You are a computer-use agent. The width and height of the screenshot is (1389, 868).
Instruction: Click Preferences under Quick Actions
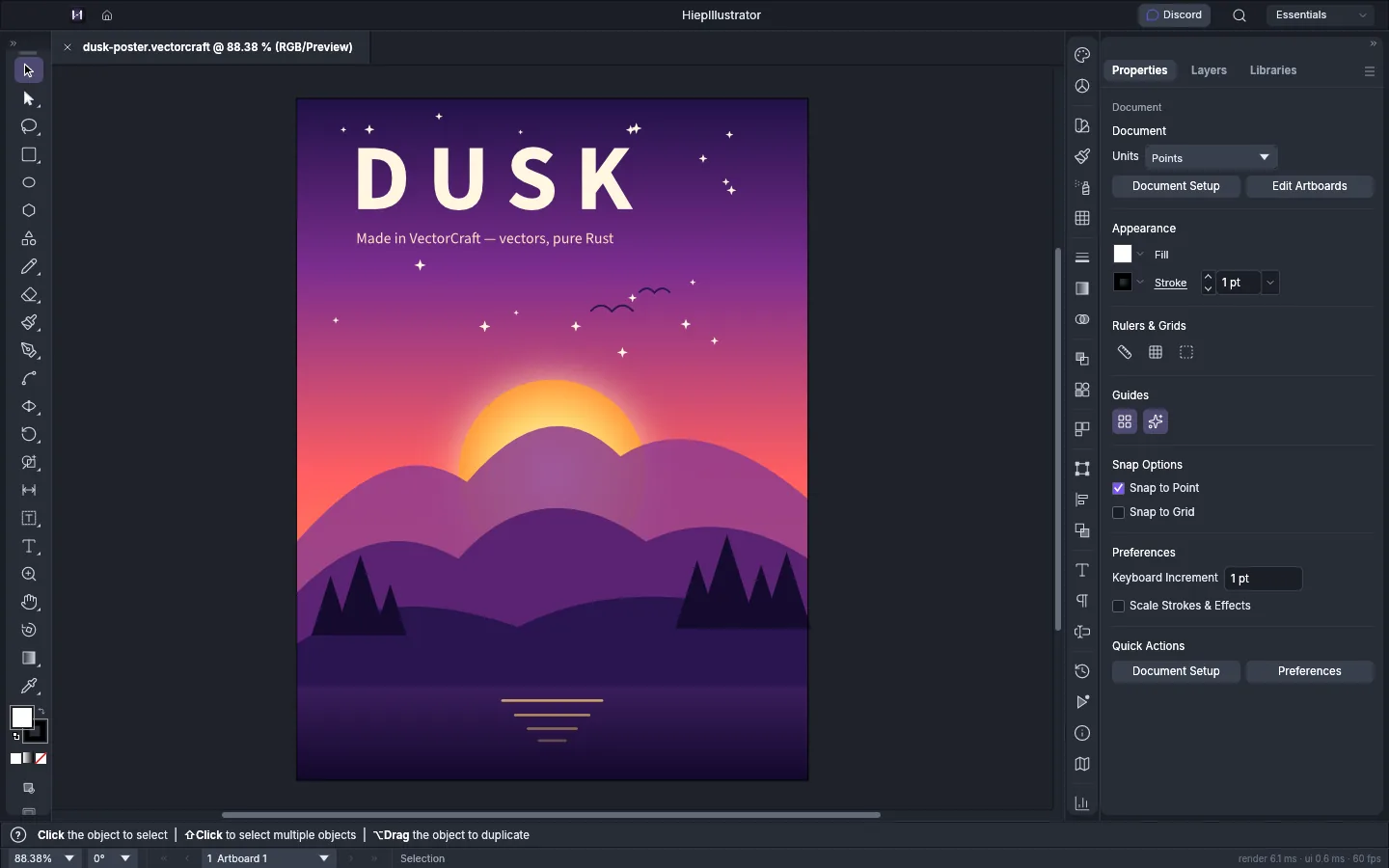point(1310,671)
